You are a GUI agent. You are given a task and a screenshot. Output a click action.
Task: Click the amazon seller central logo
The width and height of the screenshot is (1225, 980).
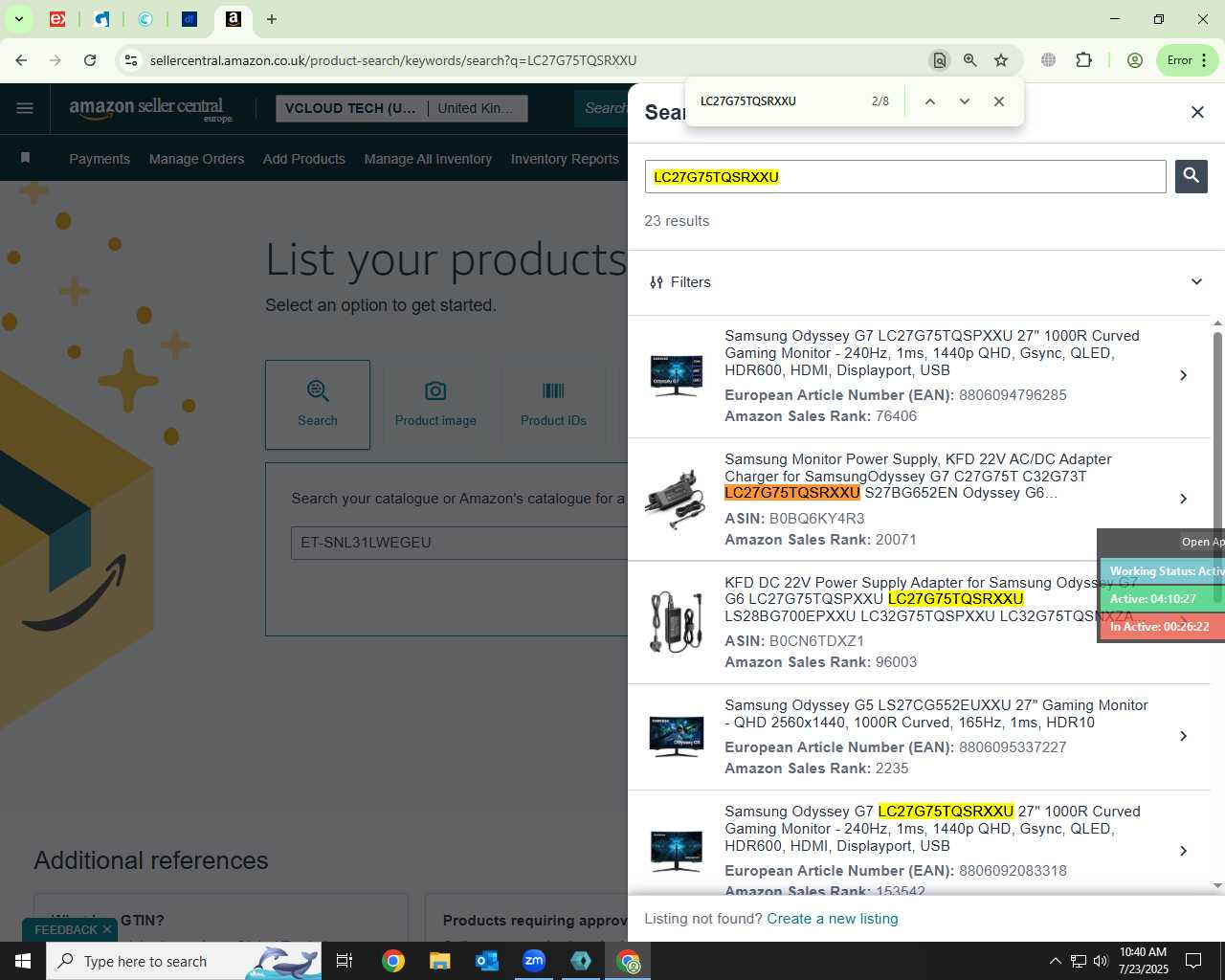pos(150,109)
